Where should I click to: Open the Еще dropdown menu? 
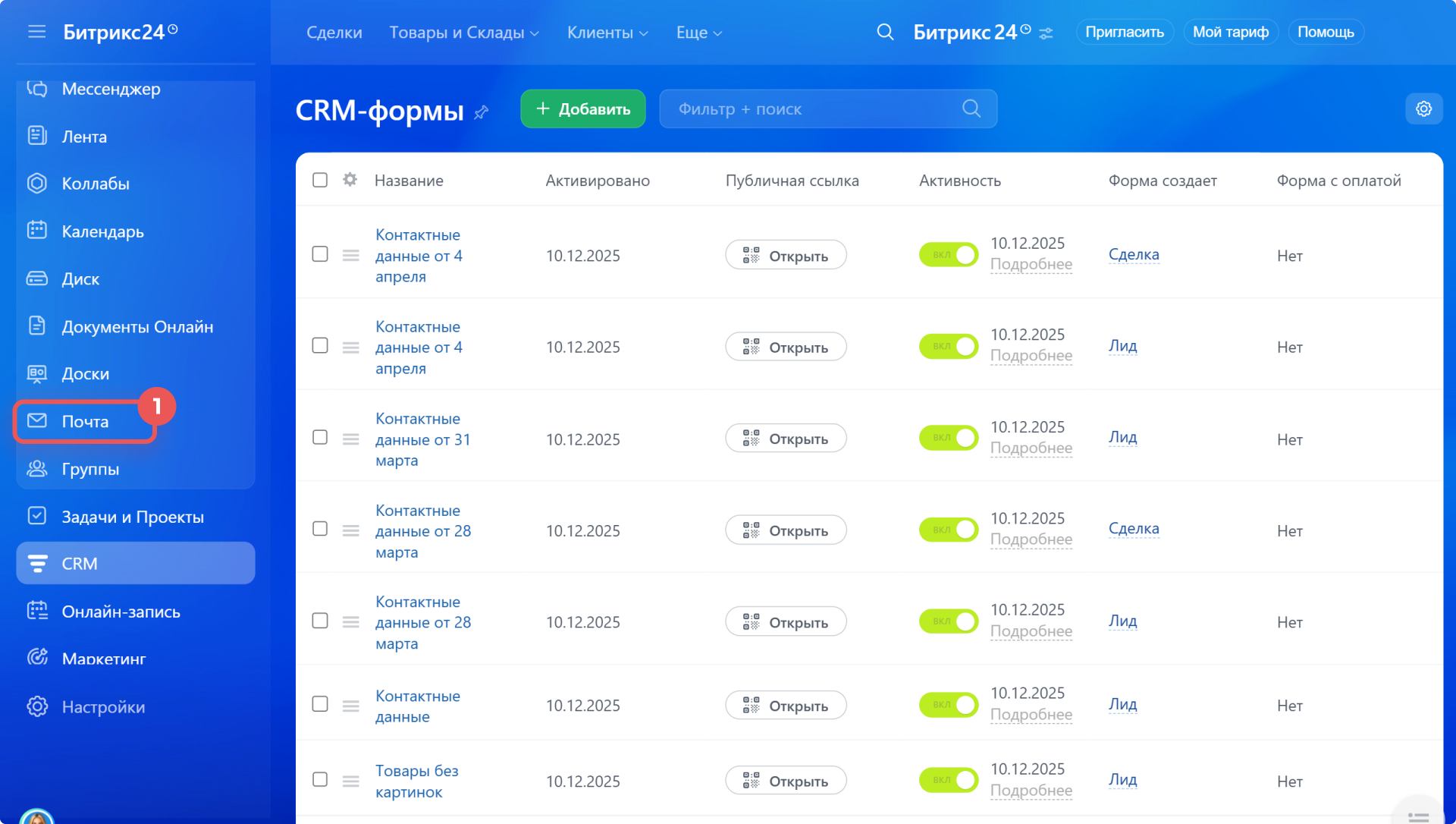[698, 33]
